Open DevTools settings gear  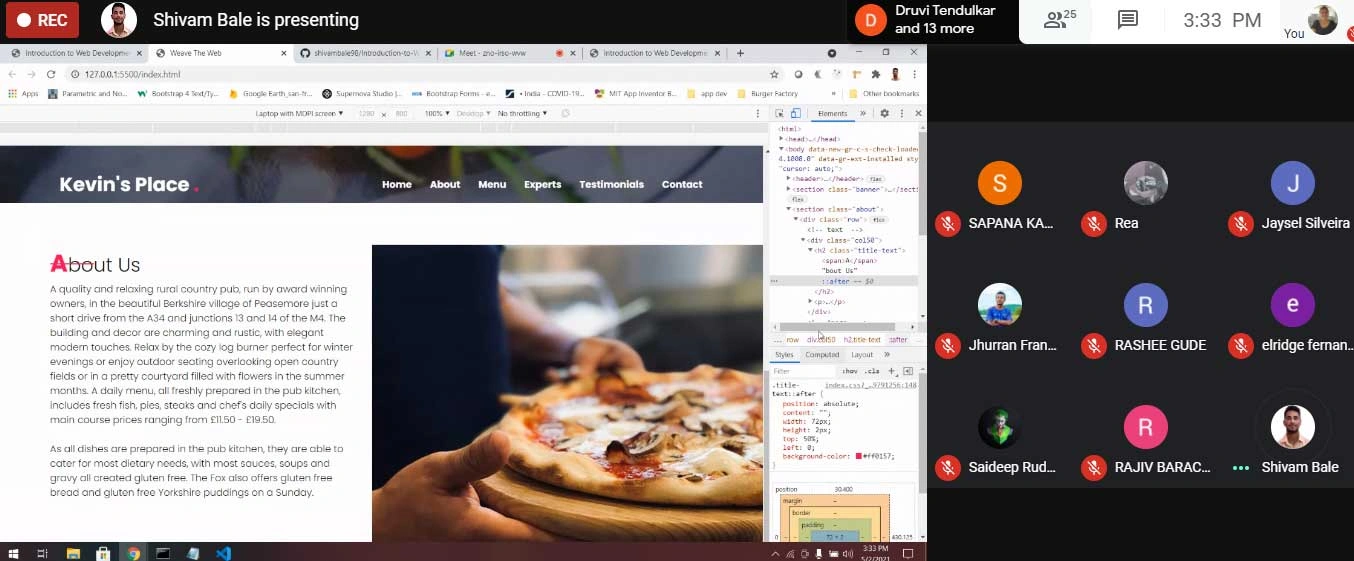click(884, 114)
